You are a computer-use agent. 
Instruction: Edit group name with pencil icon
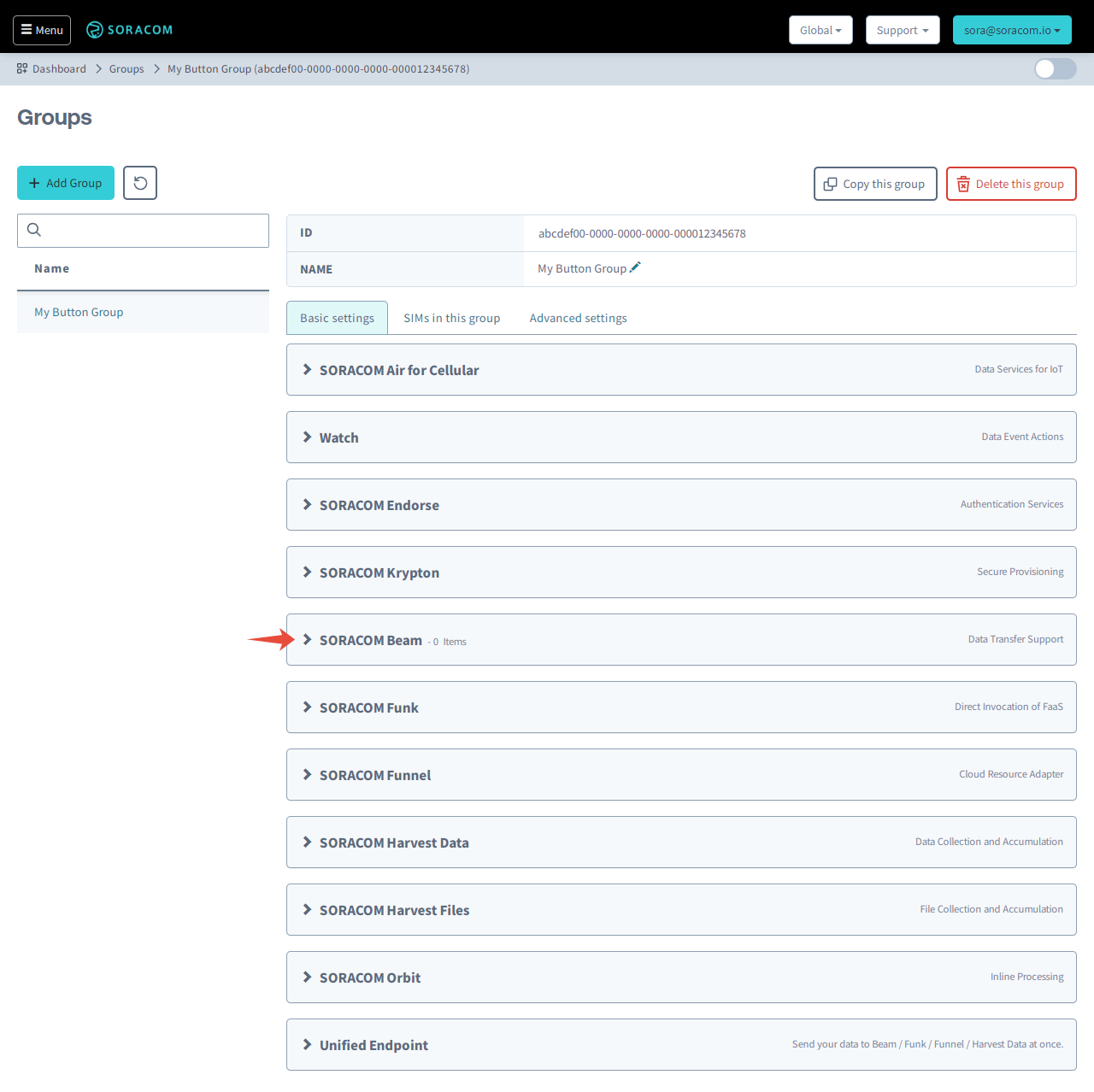click(635, 267)
